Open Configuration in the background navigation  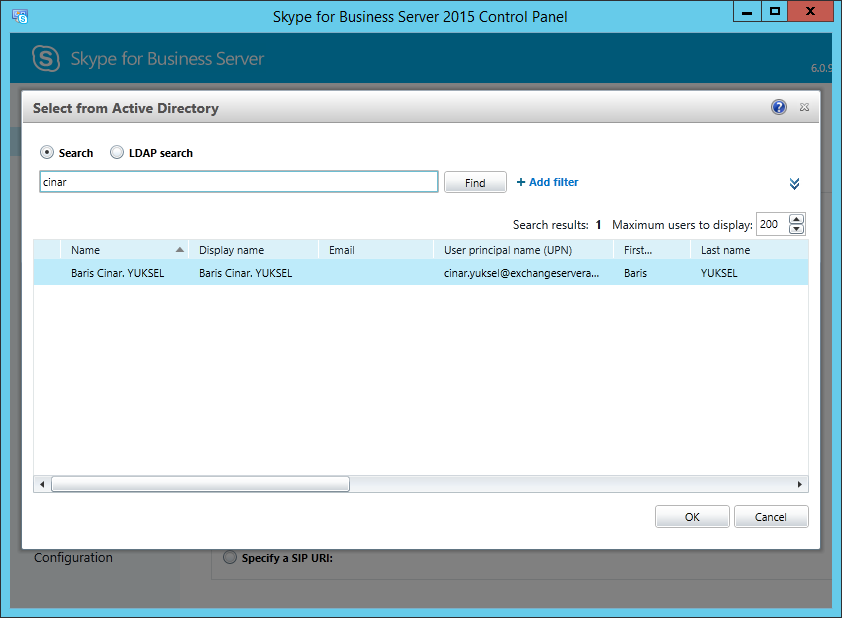pyautogui.click(x=74, y=557)
